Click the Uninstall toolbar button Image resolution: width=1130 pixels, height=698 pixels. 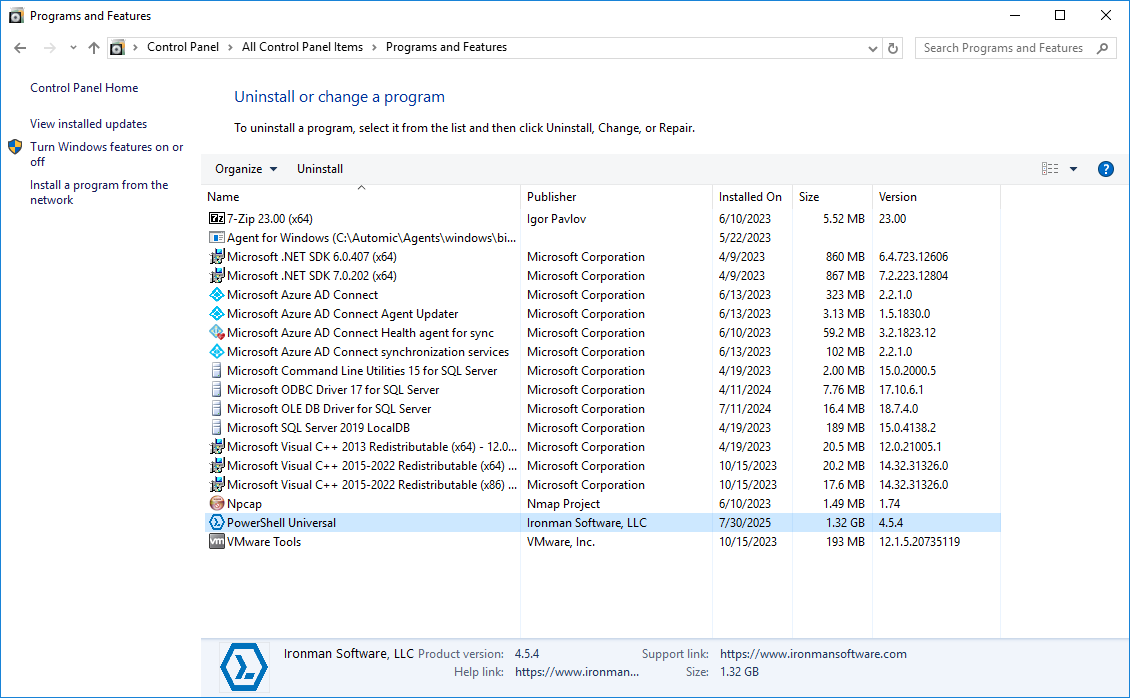[320, 169]
